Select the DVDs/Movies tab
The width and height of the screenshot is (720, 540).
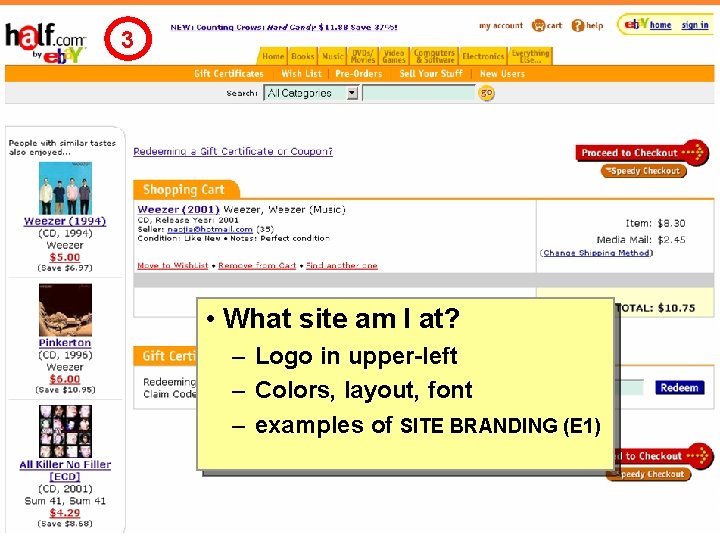point(362,56)
